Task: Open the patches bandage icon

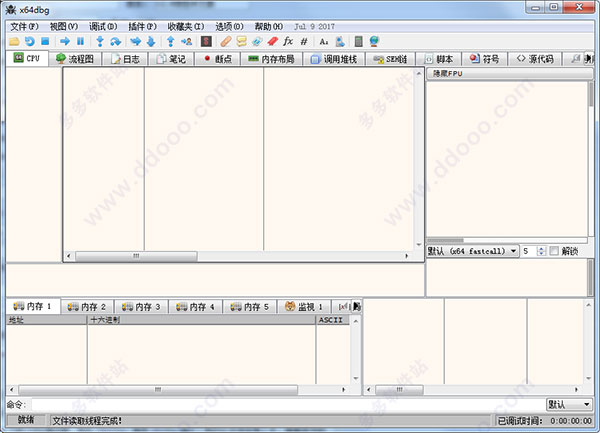Action: pos(226,41)
